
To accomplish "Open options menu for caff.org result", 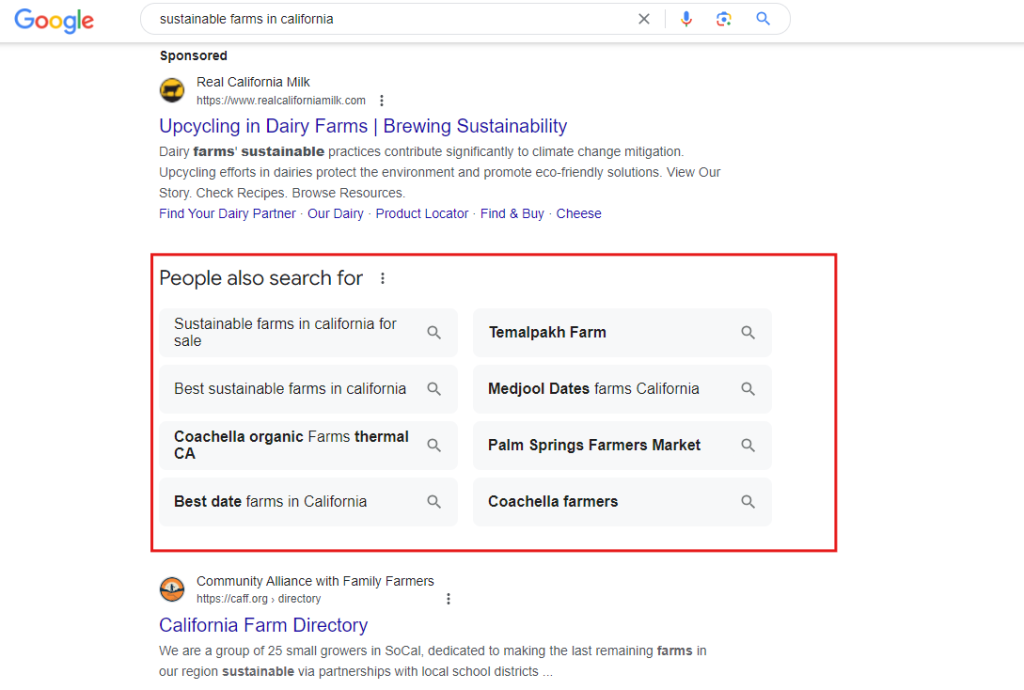I will pos(448,599).
